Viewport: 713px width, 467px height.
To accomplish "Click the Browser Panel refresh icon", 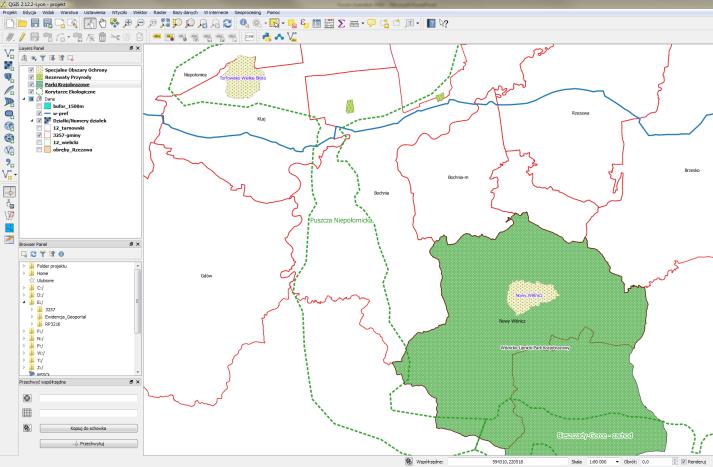I will (33, 254).
